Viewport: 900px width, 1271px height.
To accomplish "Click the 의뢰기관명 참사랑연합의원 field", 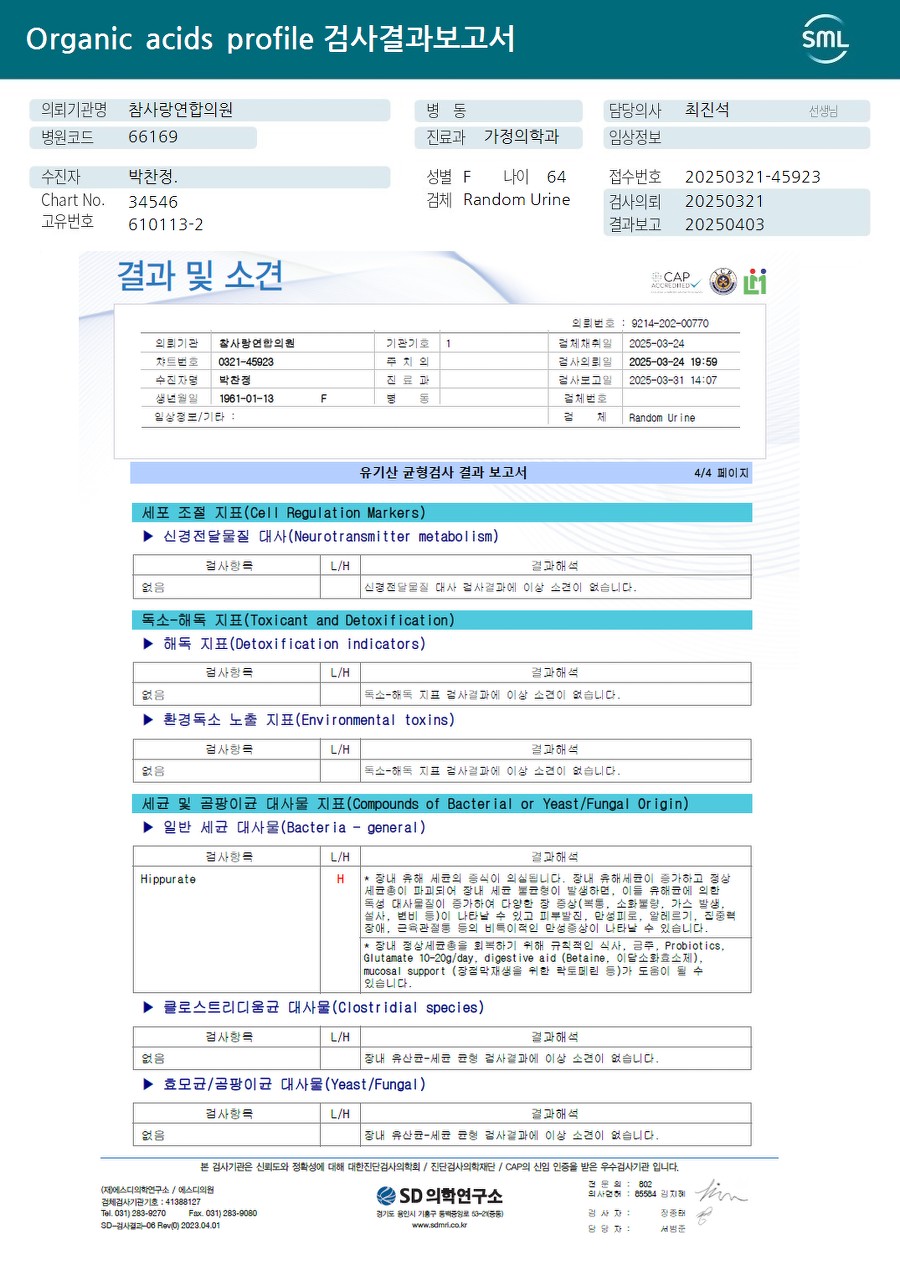I will [210, 111].
